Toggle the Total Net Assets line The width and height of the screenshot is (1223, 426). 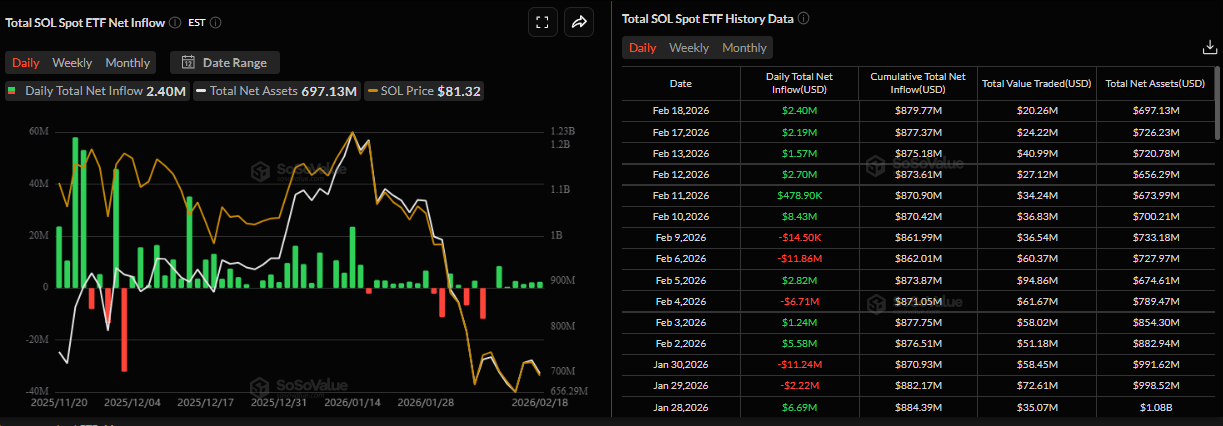(276, 91)
